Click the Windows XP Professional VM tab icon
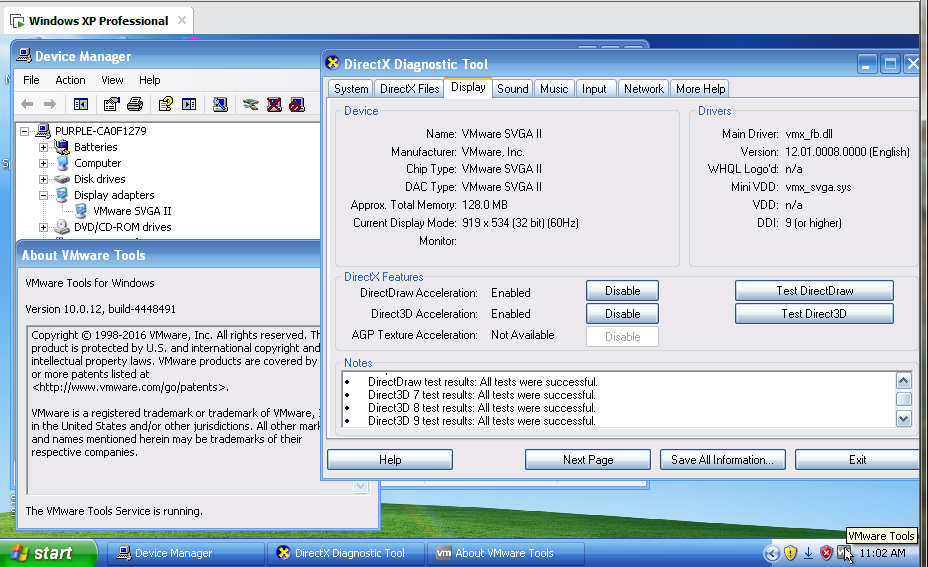This screenshot has width=928, height=567. pyautogui.click(x=17, y=21)
